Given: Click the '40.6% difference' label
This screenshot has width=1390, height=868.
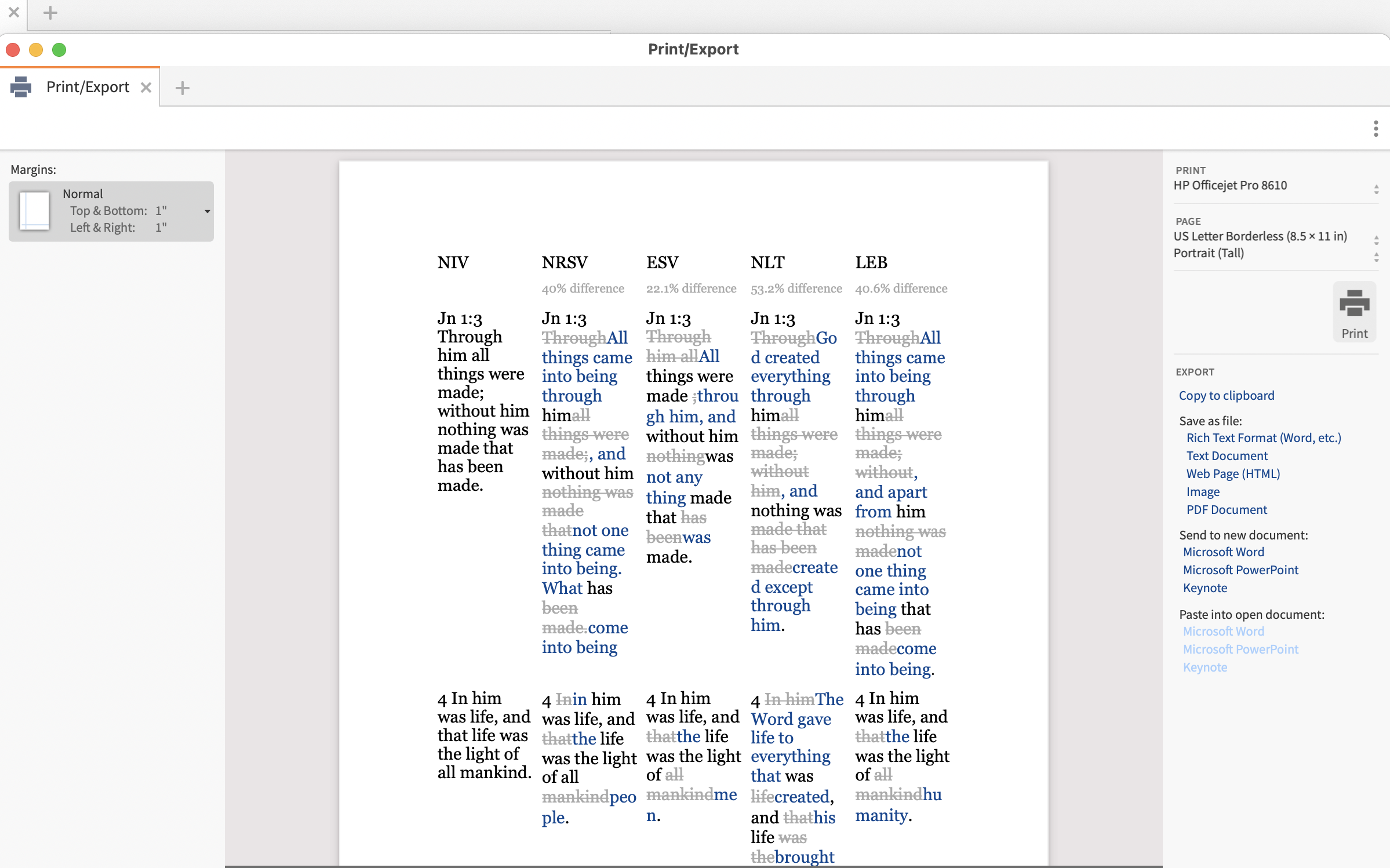Looking at the screenshot, I should 901,289.
